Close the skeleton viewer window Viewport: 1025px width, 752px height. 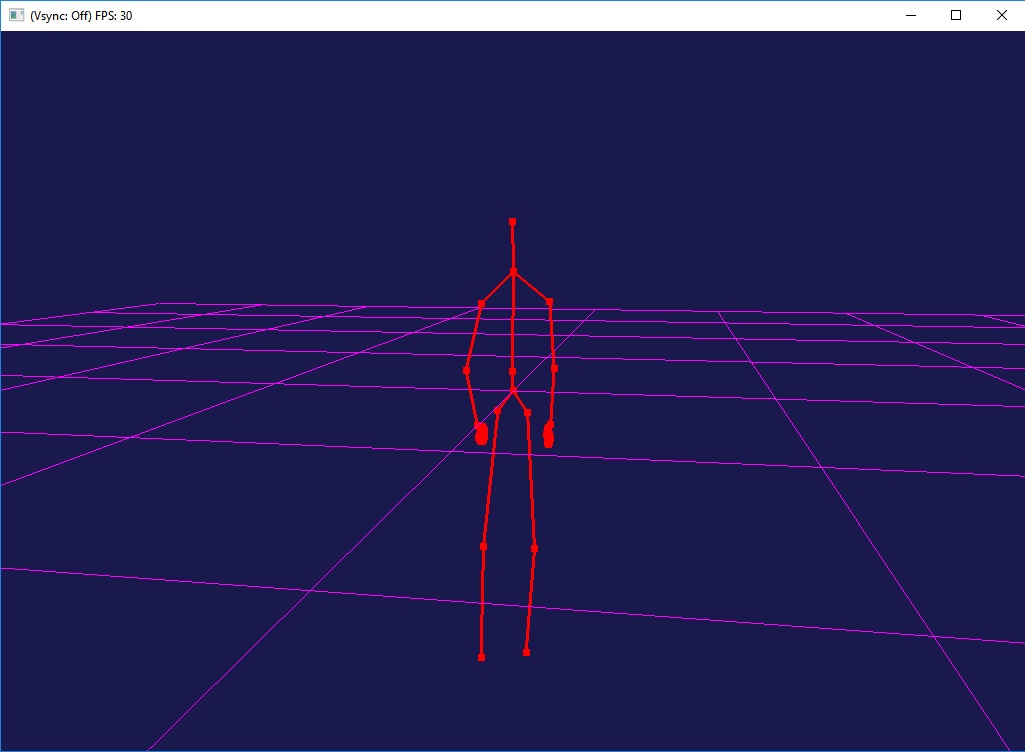tap(1001, 15)
